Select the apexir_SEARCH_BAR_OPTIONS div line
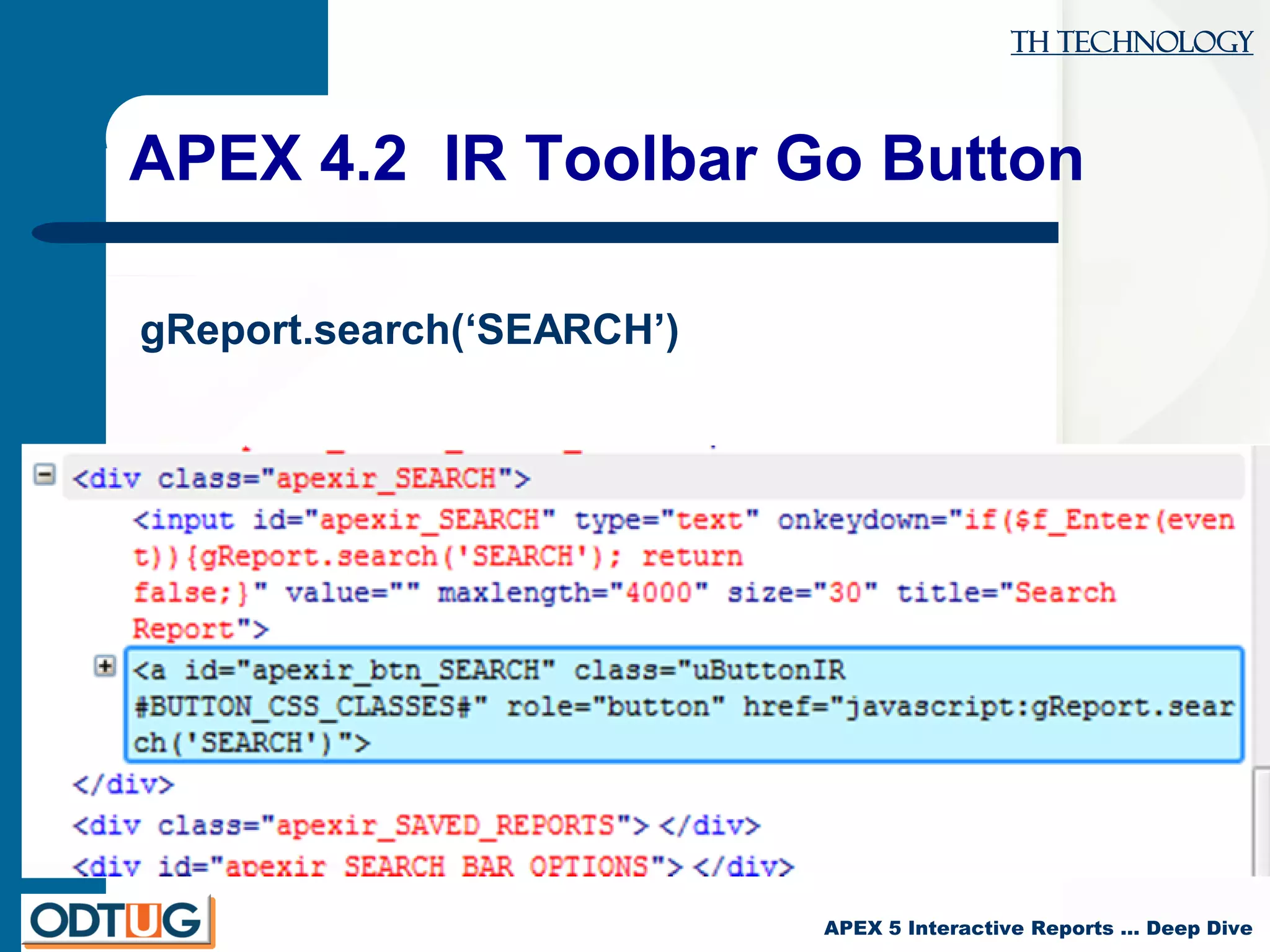The width and height of the screenshot is (1270, 952). (x=433, y=866)
